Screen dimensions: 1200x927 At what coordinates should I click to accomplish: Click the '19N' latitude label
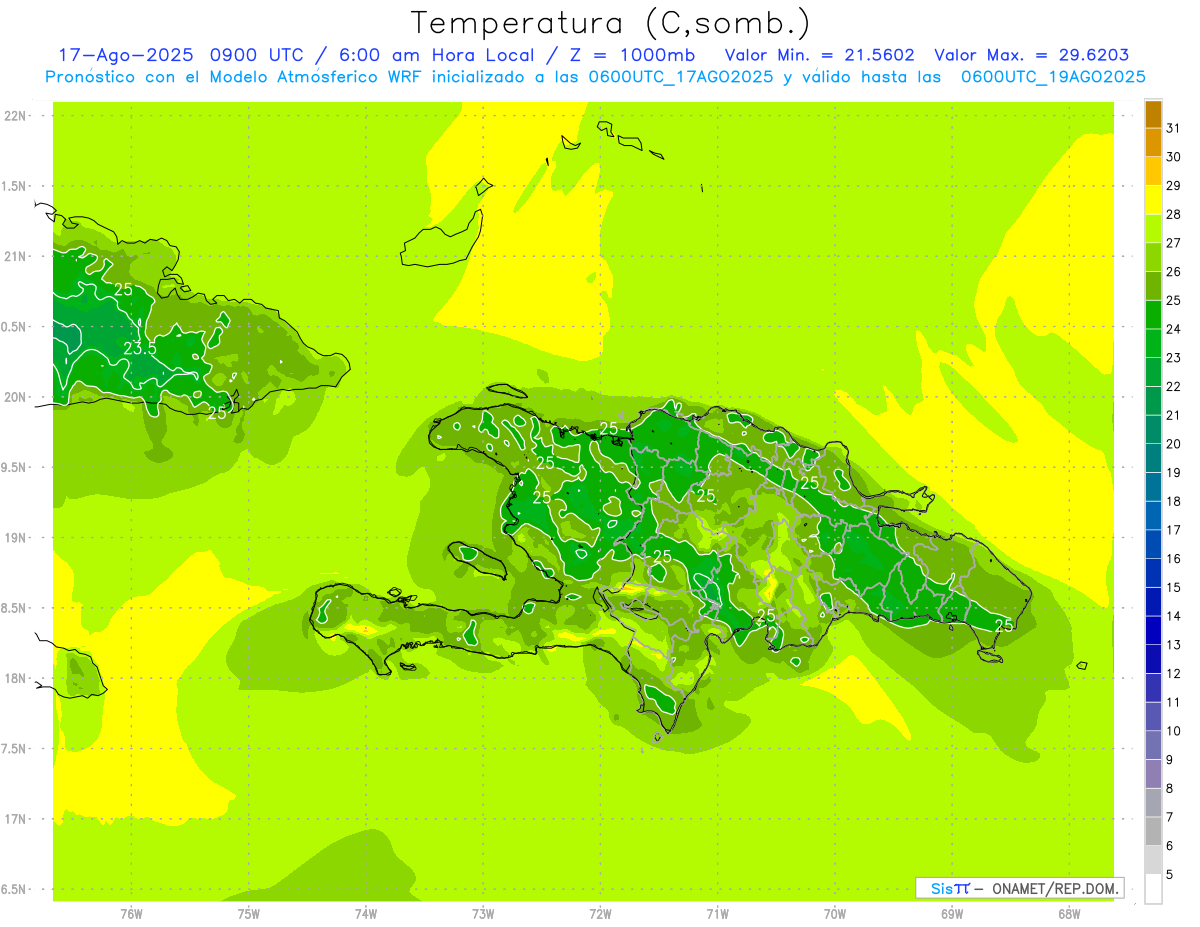pyautogui.click(x=16, y=538)
